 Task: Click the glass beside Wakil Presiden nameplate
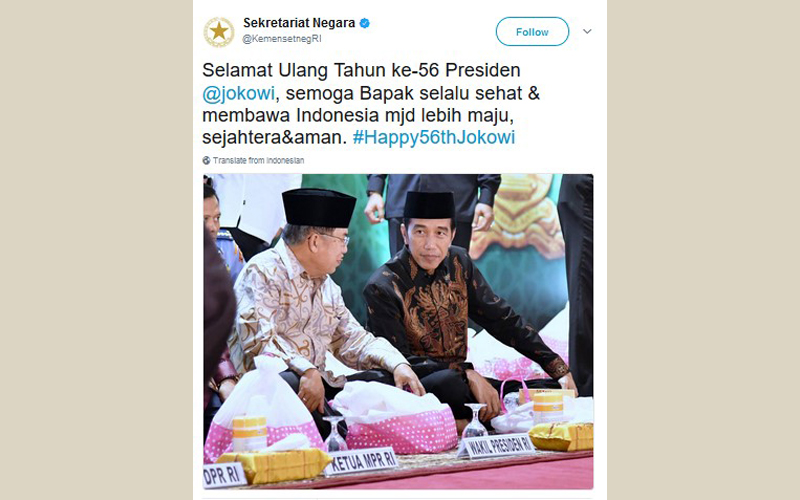pyautogui.click(x=475, y=420)
